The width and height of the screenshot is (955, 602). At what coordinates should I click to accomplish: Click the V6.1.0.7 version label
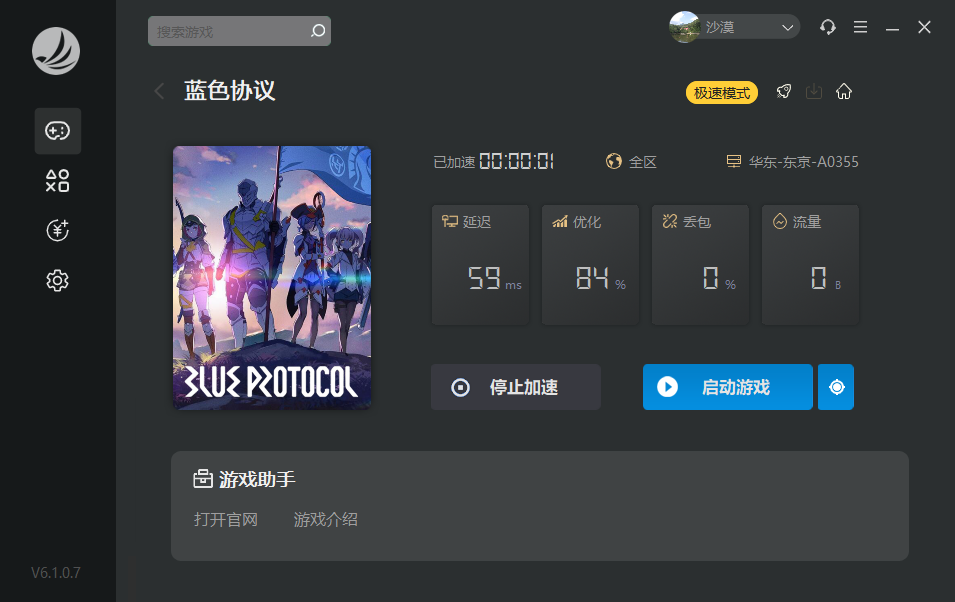coord(56,573)
